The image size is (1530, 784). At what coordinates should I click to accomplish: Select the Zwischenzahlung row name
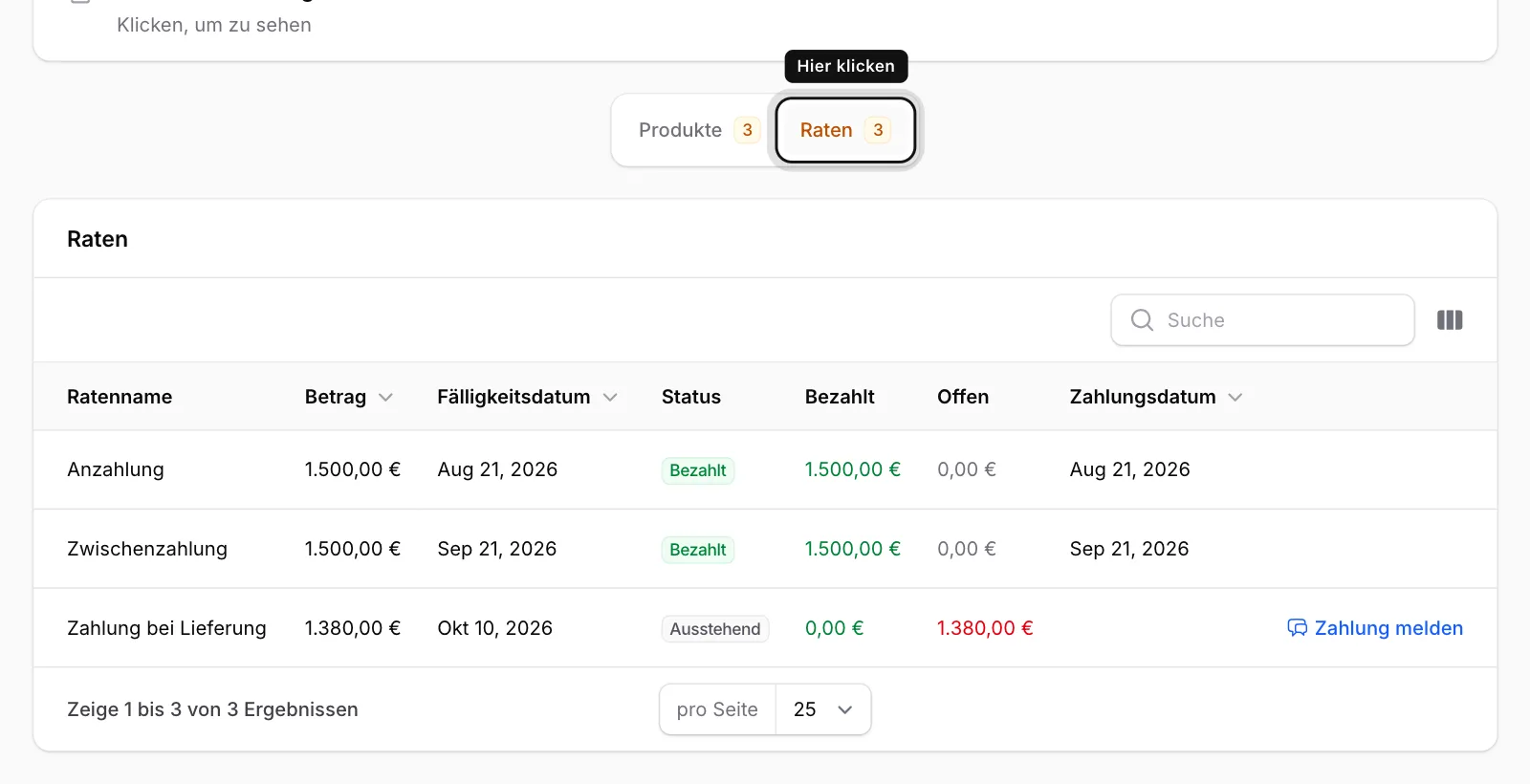(x=147, y=549)
